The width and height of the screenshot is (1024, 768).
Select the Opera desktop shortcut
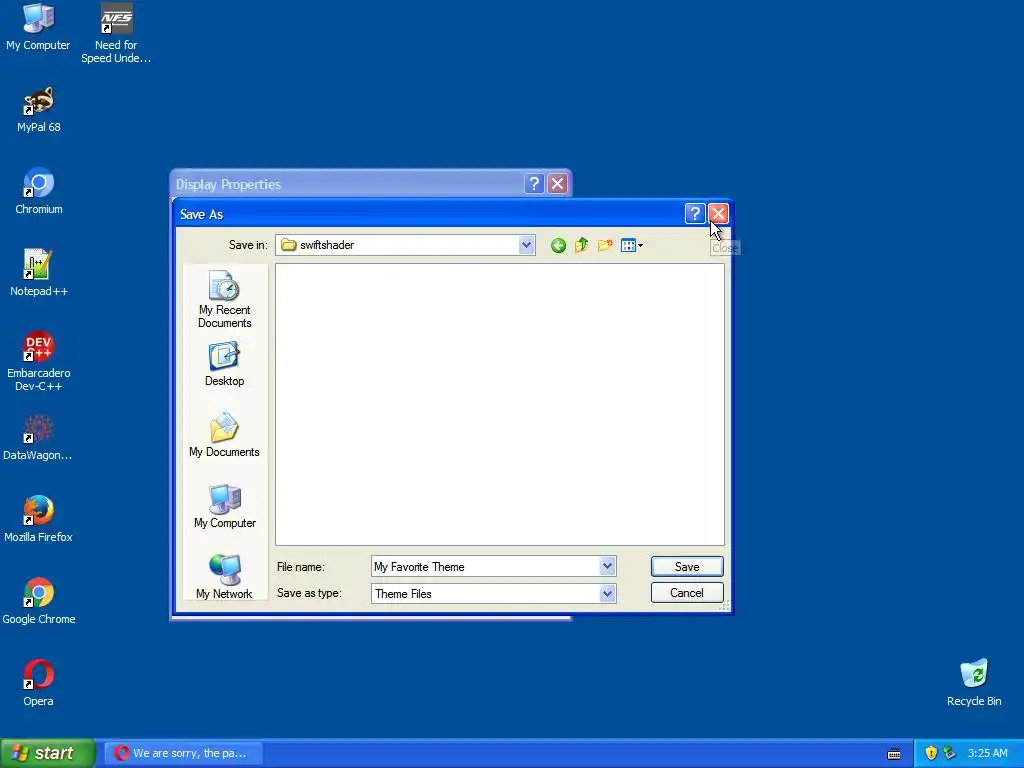point(39,684)
